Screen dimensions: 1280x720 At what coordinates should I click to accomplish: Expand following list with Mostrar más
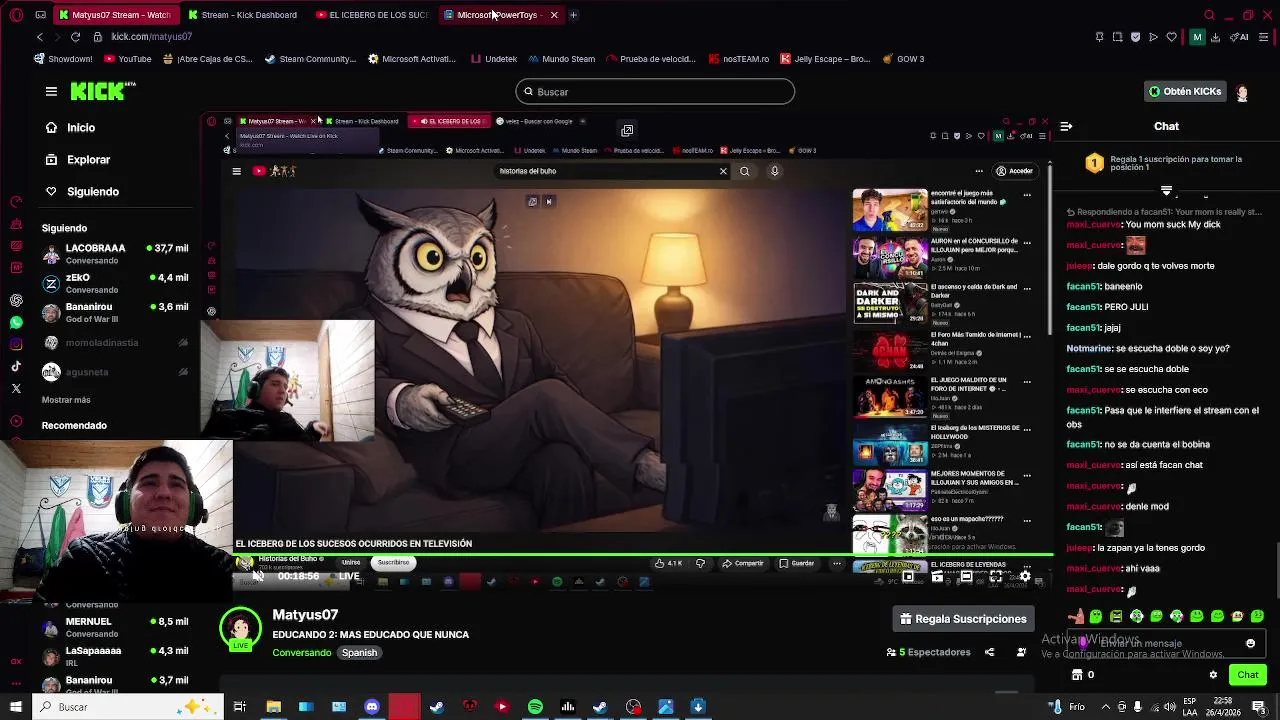66,400
